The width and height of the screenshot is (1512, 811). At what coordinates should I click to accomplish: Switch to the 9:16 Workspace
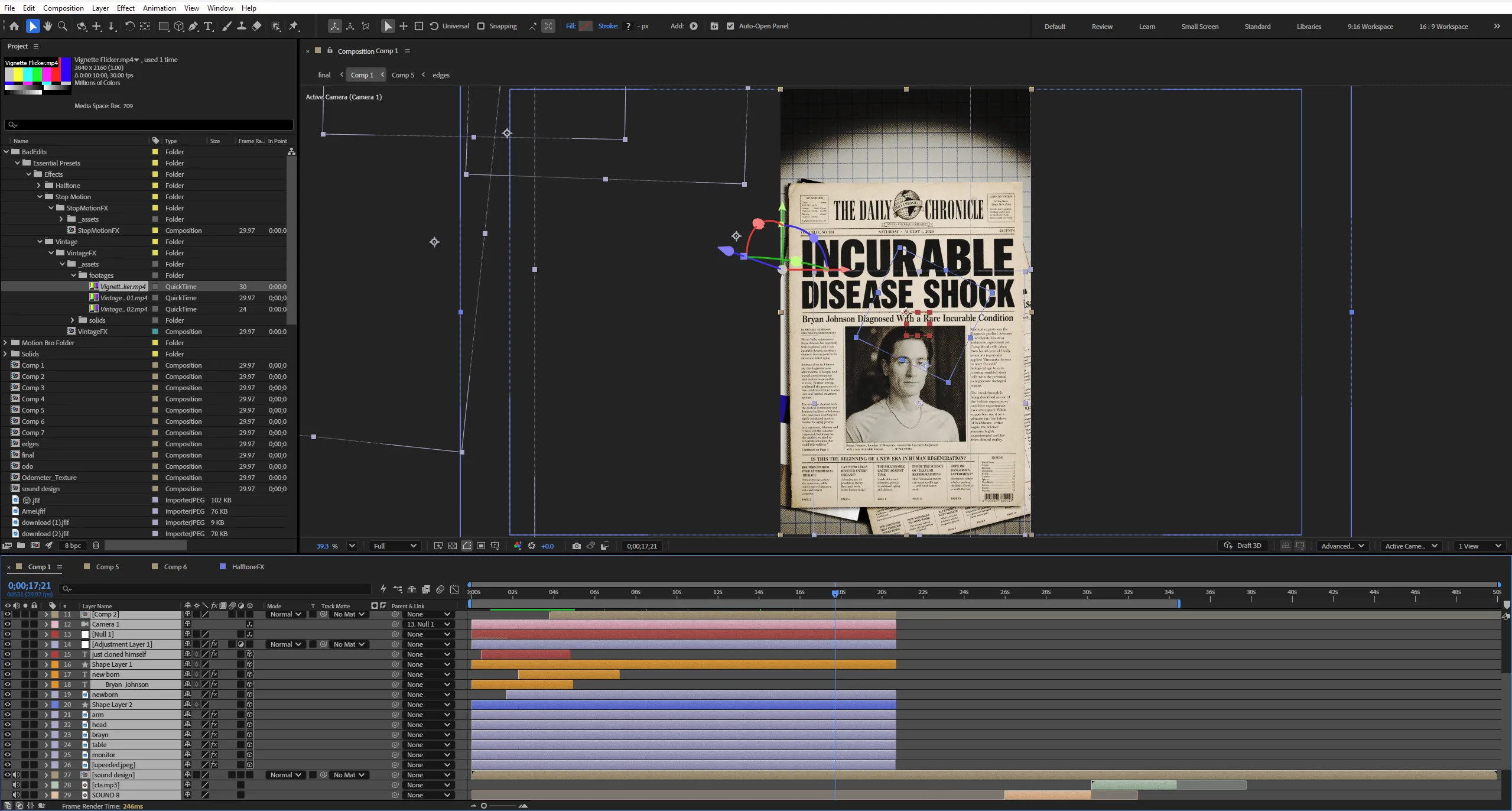1370,27
